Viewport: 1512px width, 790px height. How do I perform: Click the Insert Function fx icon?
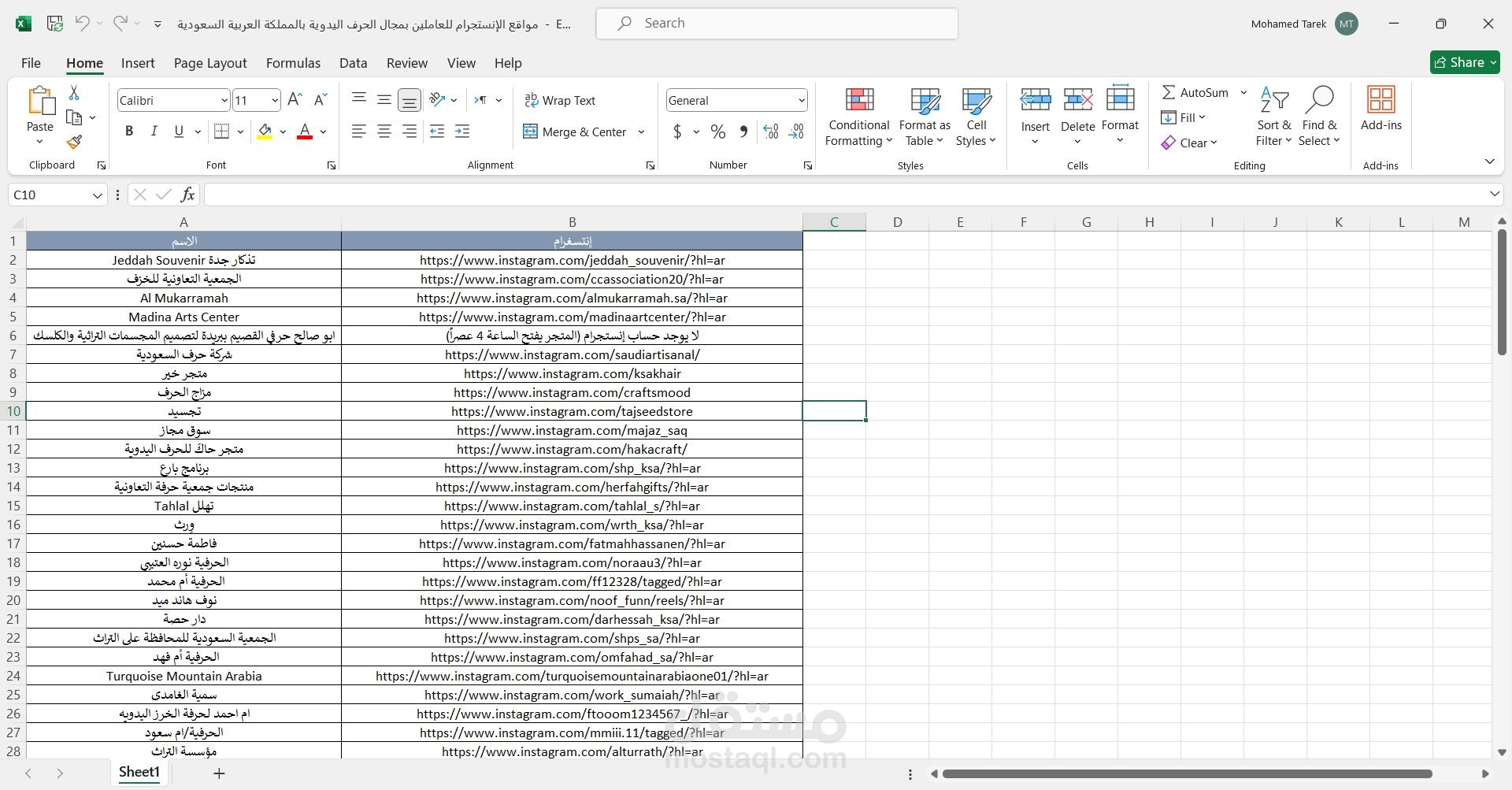187,195
